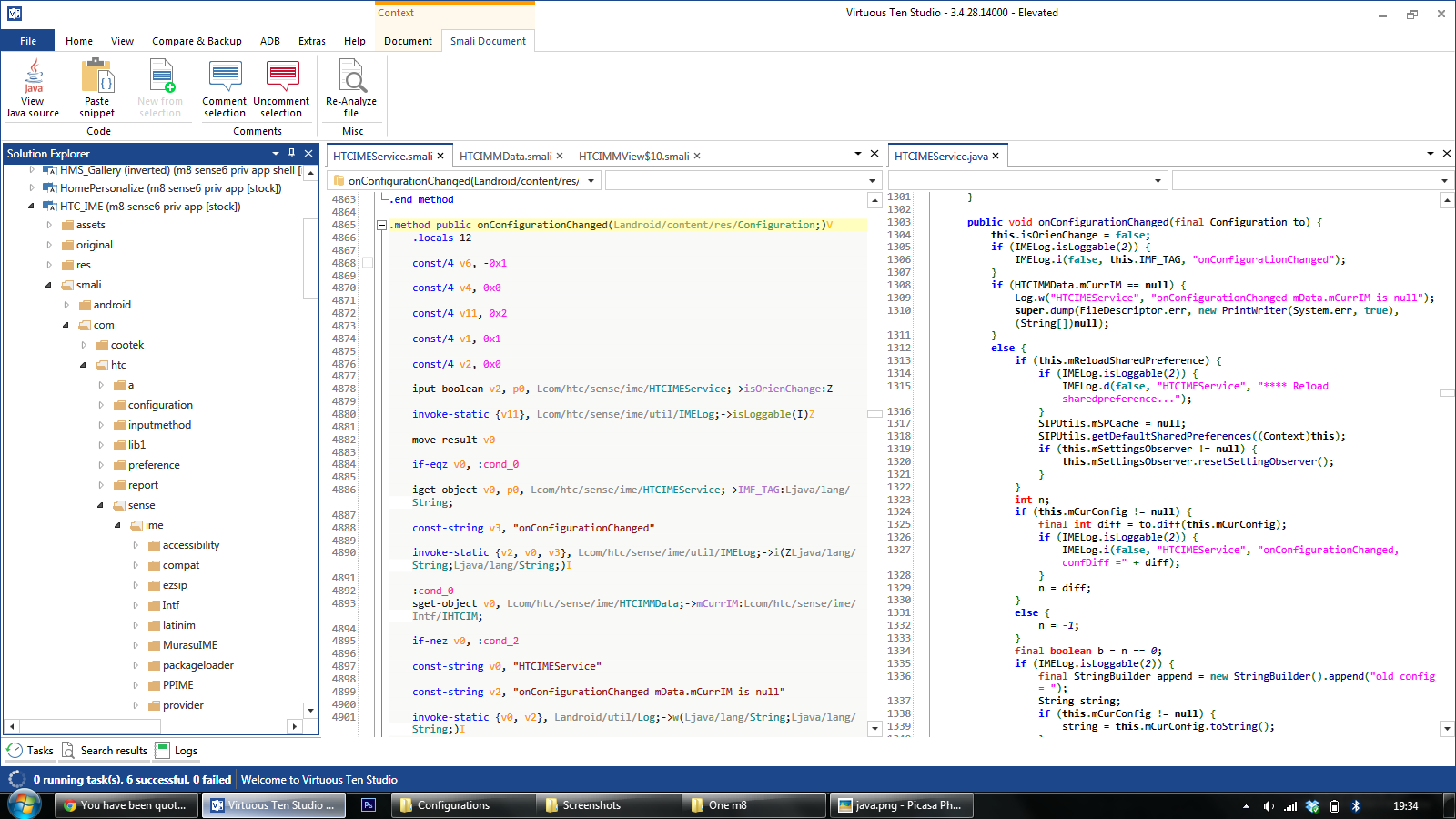The image size is (1456, 819).
Task: Collapse the HTC_IME project node
Action: point(32,207)
